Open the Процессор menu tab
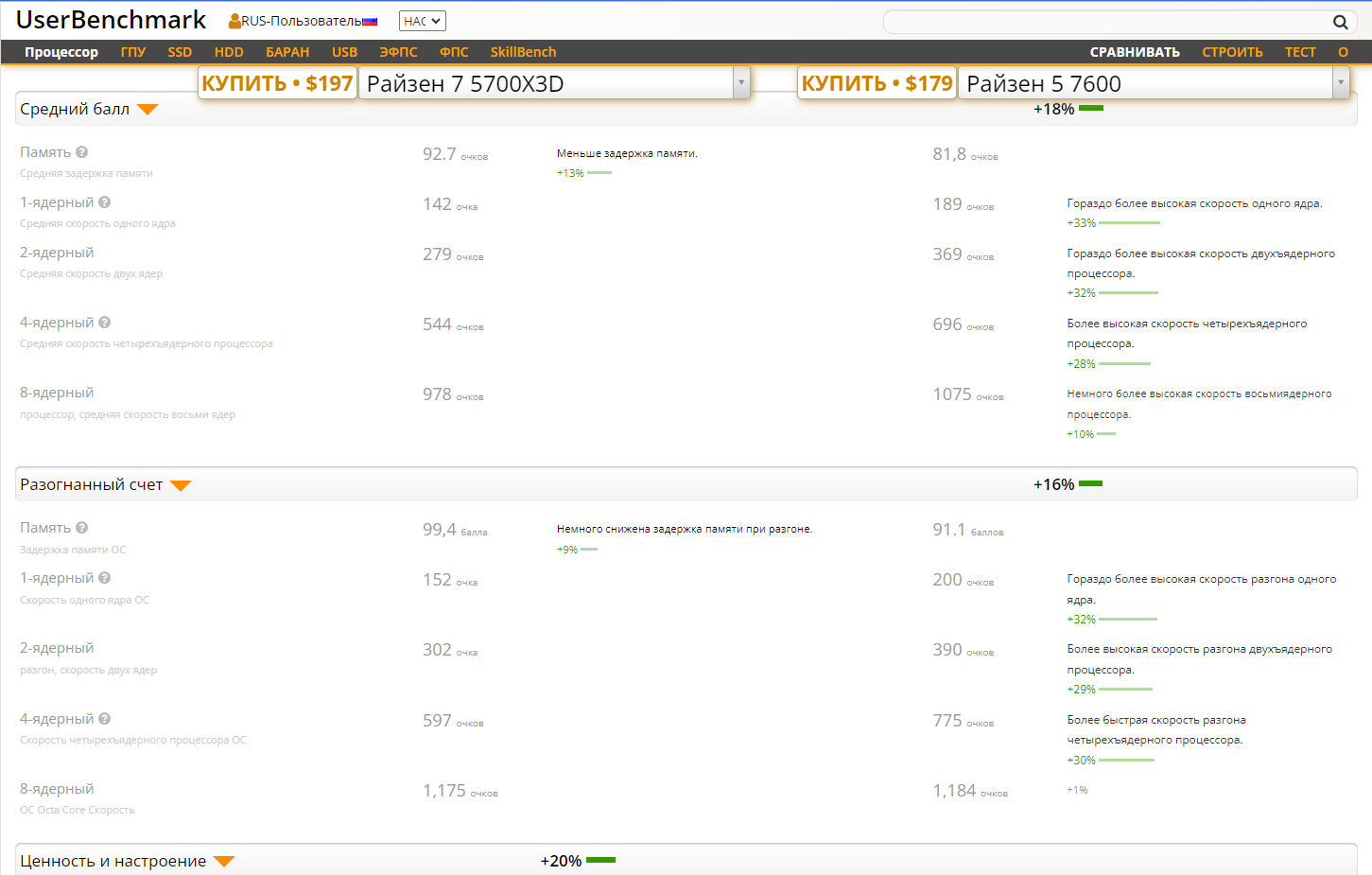Screen dimensions: 1372x875 click(x=61, y=52)
